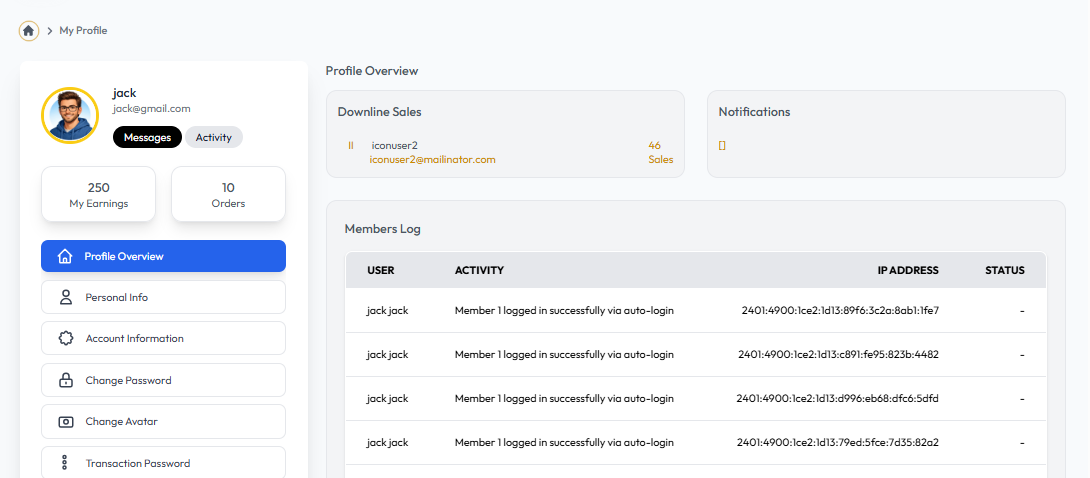
Task: Click jack's profile avatar picture
Action: click(x=70, y=115)
